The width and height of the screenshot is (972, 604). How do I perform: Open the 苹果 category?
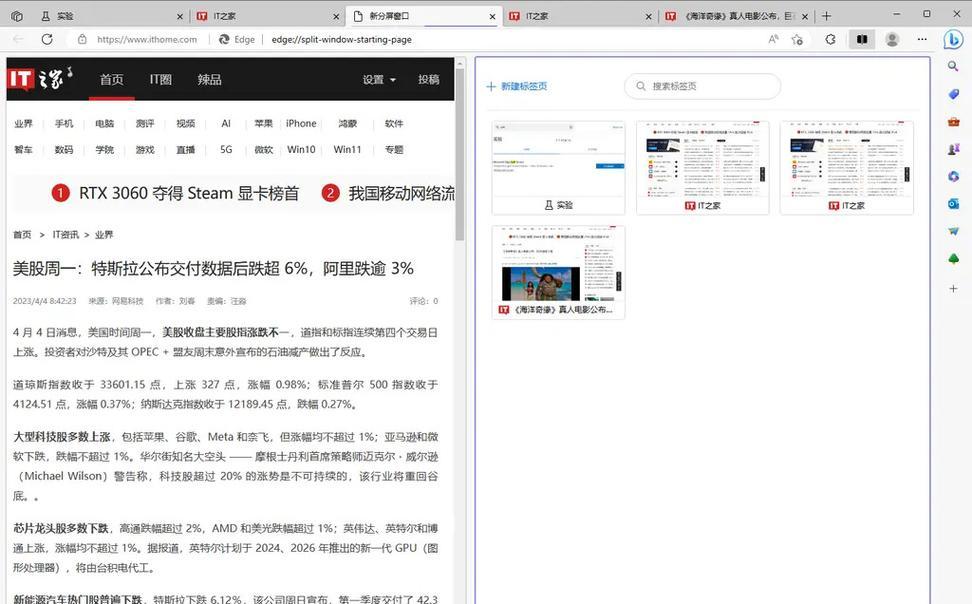[263, 123]
